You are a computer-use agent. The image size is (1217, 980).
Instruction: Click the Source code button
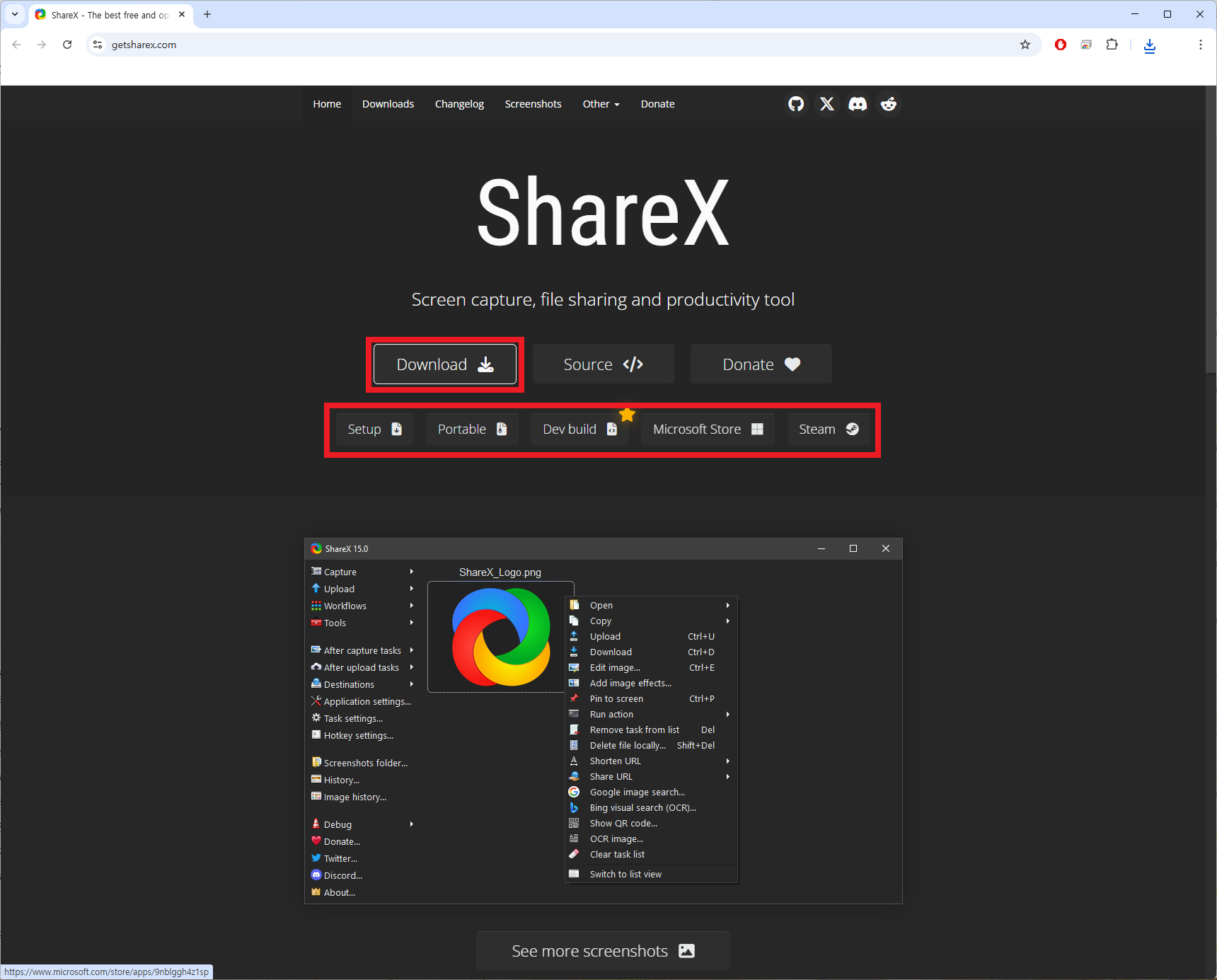[x=603, y=364]
